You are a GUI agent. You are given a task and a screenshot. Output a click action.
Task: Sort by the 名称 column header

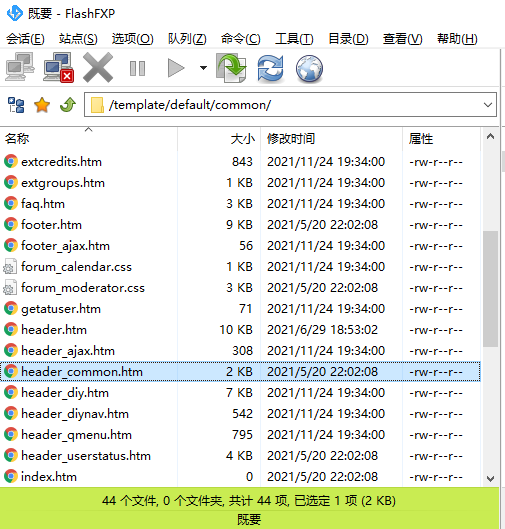point(89,139)
